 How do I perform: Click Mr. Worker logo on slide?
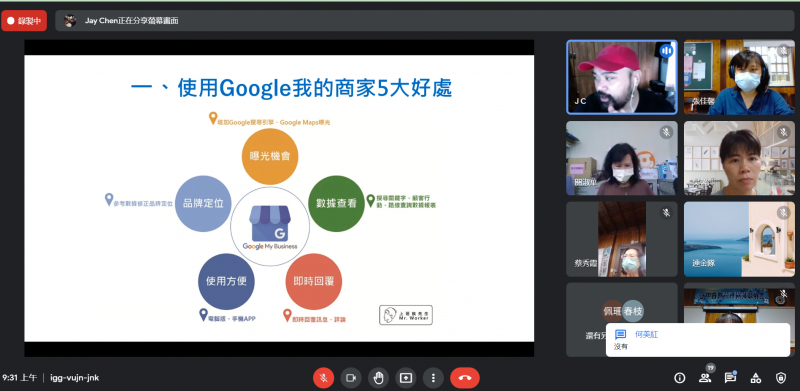(x=406, y=315)
